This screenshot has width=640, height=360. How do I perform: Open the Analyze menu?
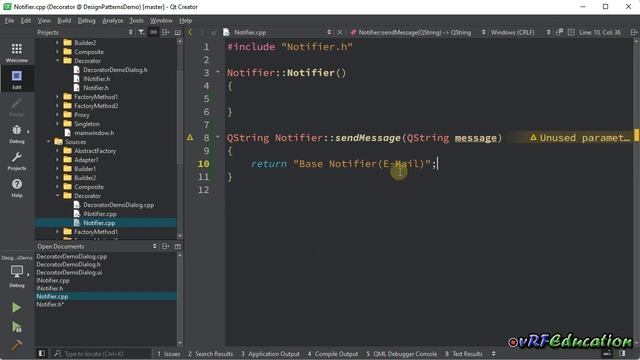pos(112,20)
